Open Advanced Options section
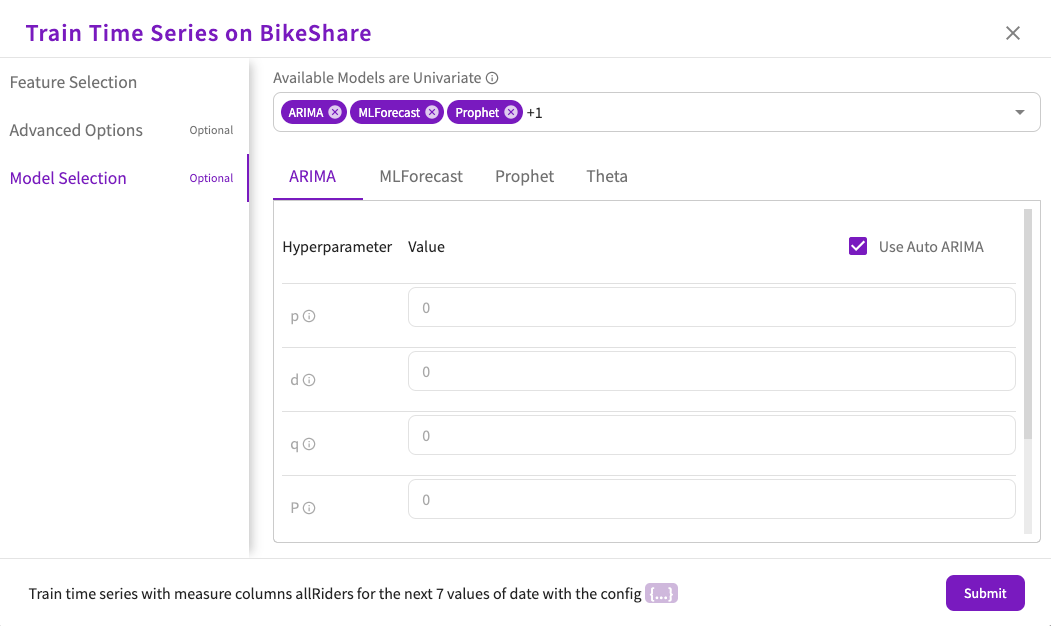 pyautogui.click(x=123, y=130)
